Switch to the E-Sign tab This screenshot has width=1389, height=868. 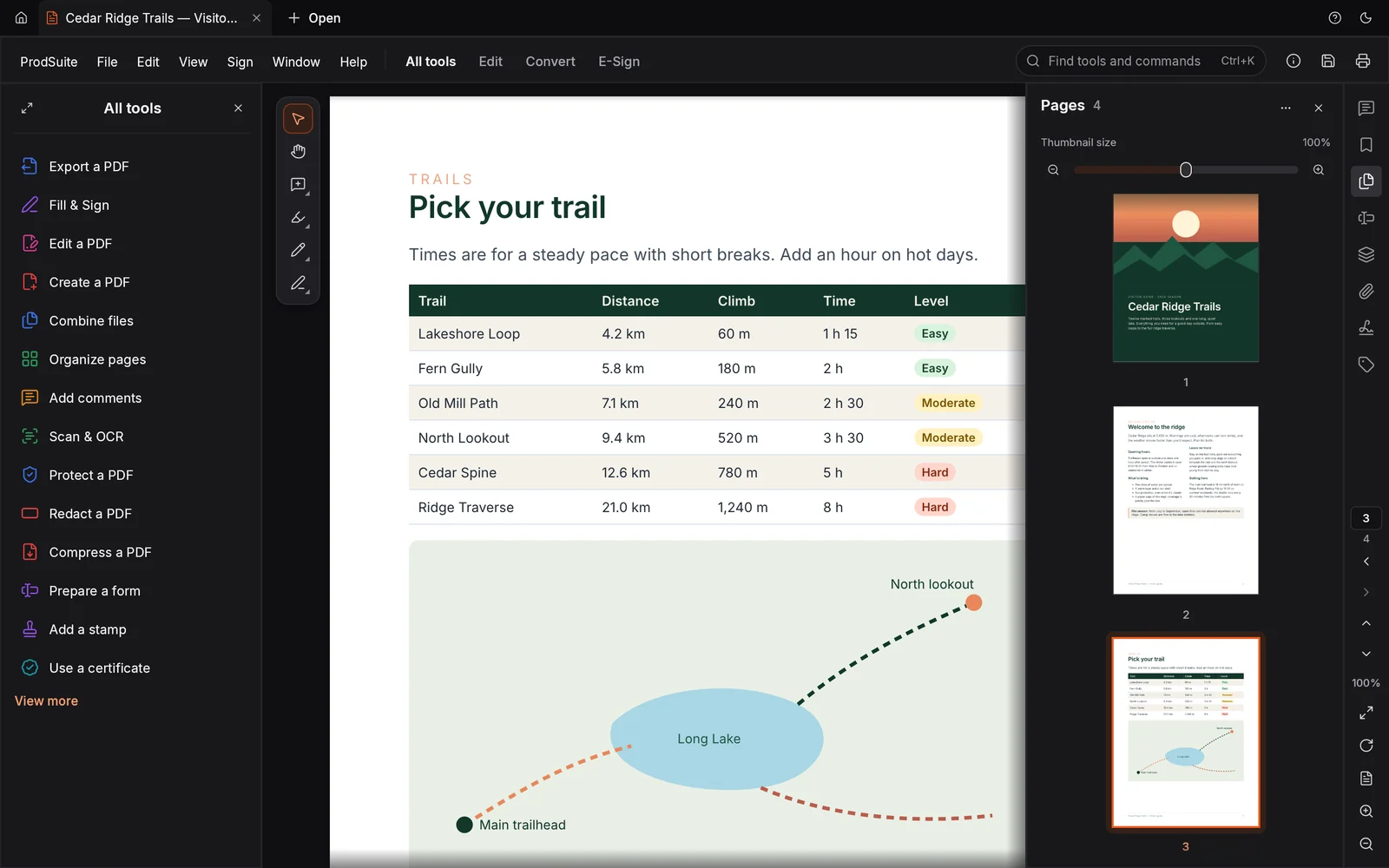tap(619, 62)
